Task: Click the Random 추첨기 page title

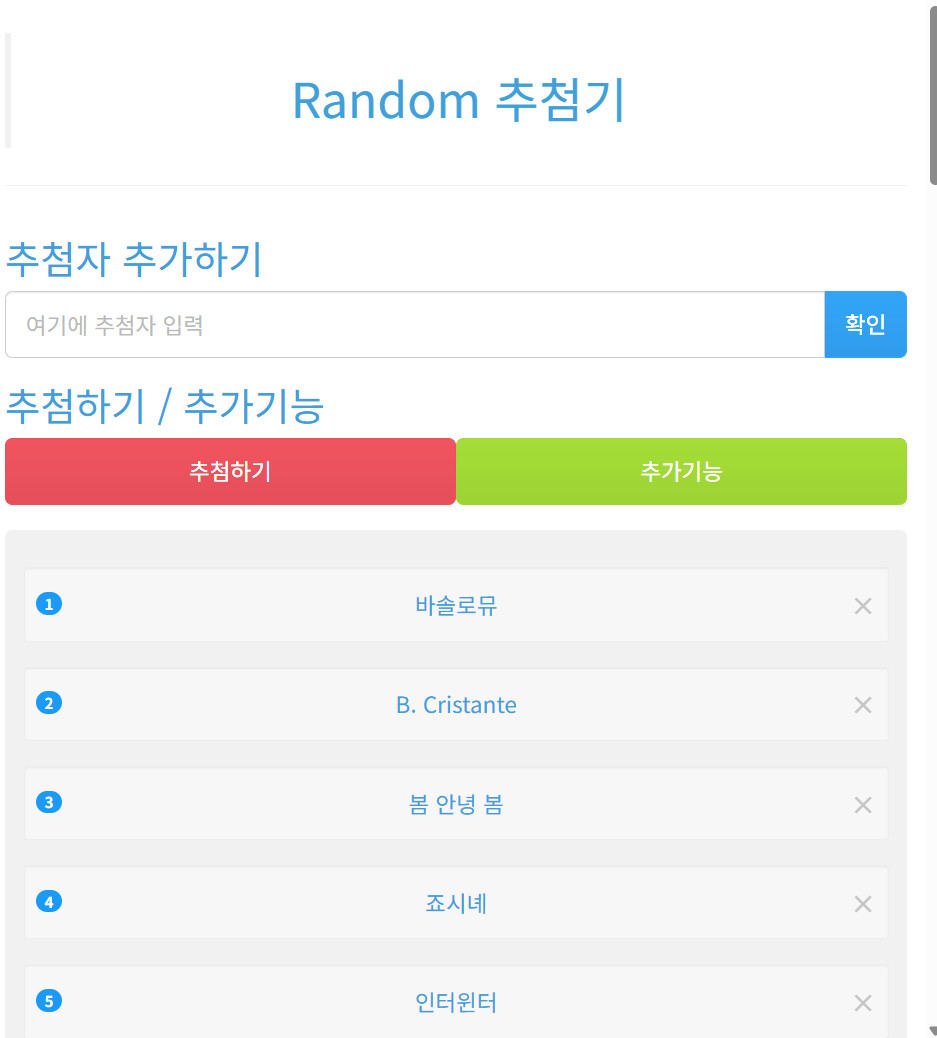Action: pos(458,100)
